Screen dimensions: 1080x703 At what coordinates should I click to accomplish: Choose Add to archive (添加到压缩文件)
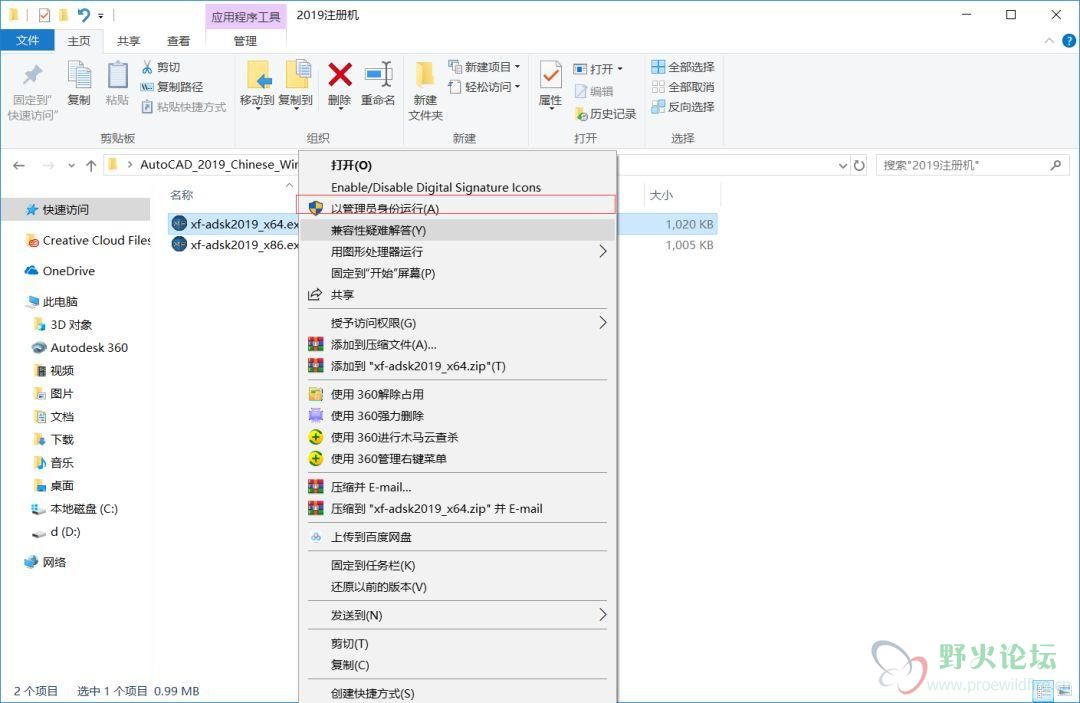(x=457, y=344)
